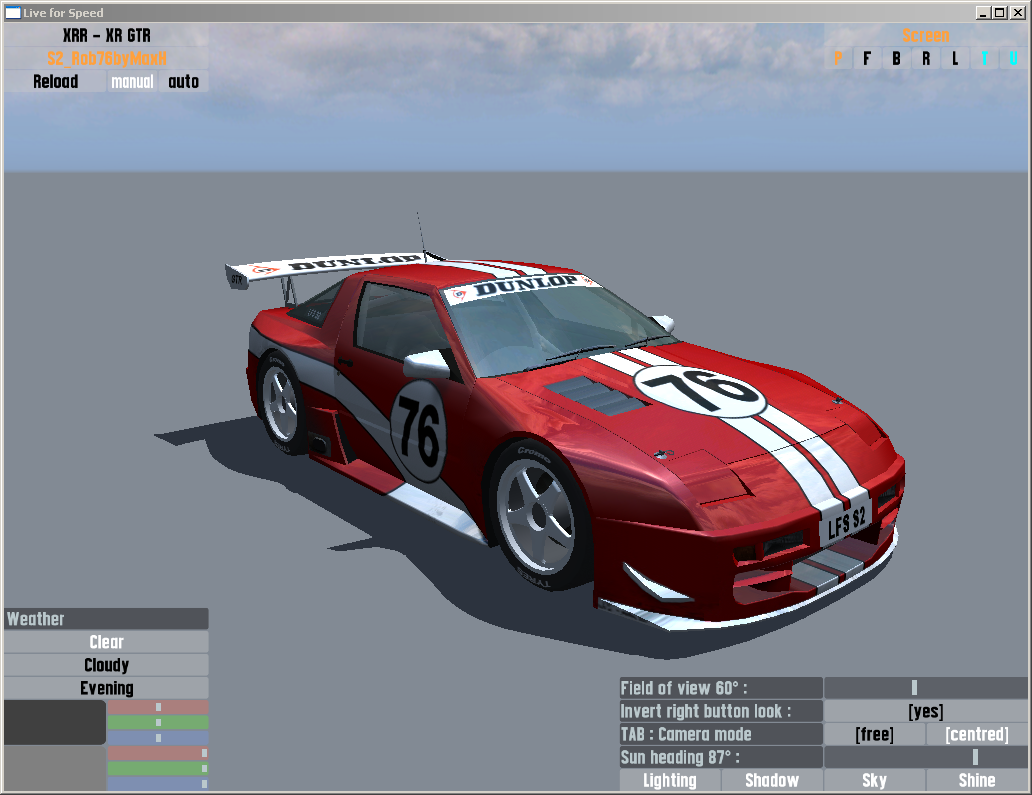Click the light gray color swatch

coord(55,768)
